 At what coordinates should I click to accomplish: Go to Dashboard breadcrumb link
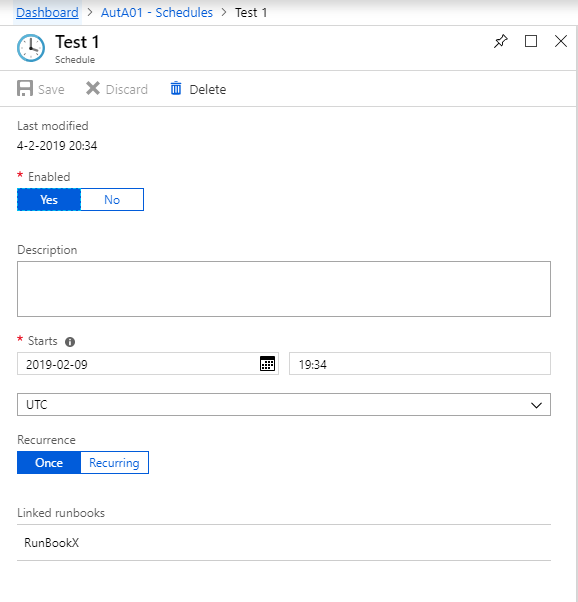point(47,13)
